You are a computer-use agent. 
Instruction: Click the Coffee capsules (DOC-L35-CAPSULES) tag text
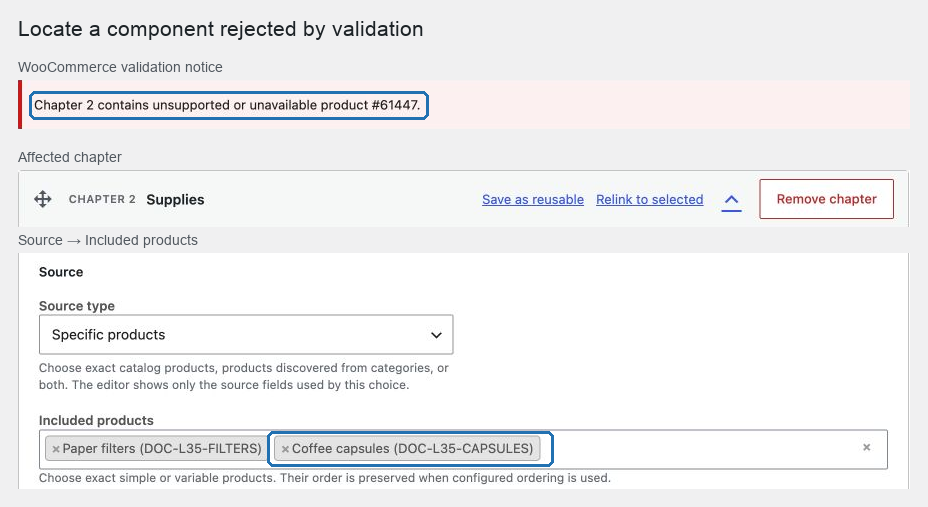pos(413,449)
